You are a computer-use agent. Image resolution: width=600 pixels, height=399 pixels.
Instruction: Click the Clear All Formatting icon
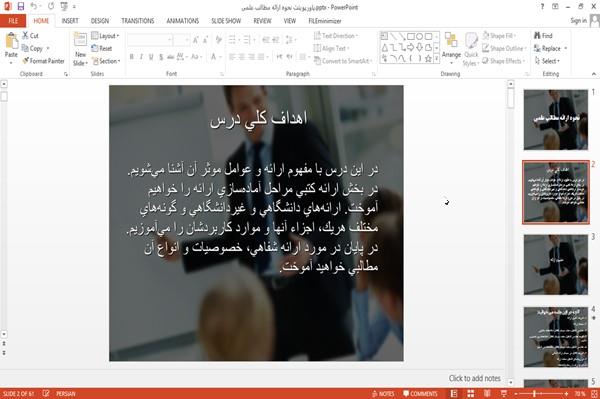pos(219,40)
